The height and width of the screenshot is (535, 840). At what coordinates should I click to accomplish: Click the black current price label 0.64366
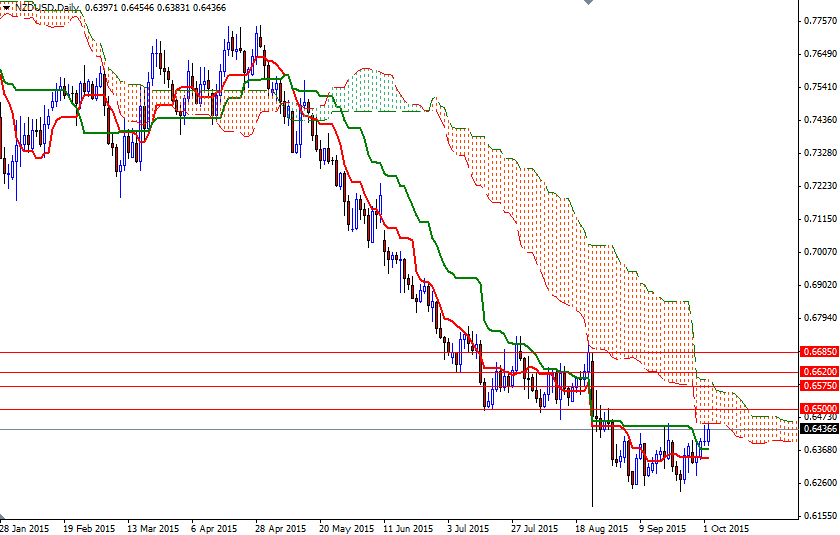coord(819,429)
